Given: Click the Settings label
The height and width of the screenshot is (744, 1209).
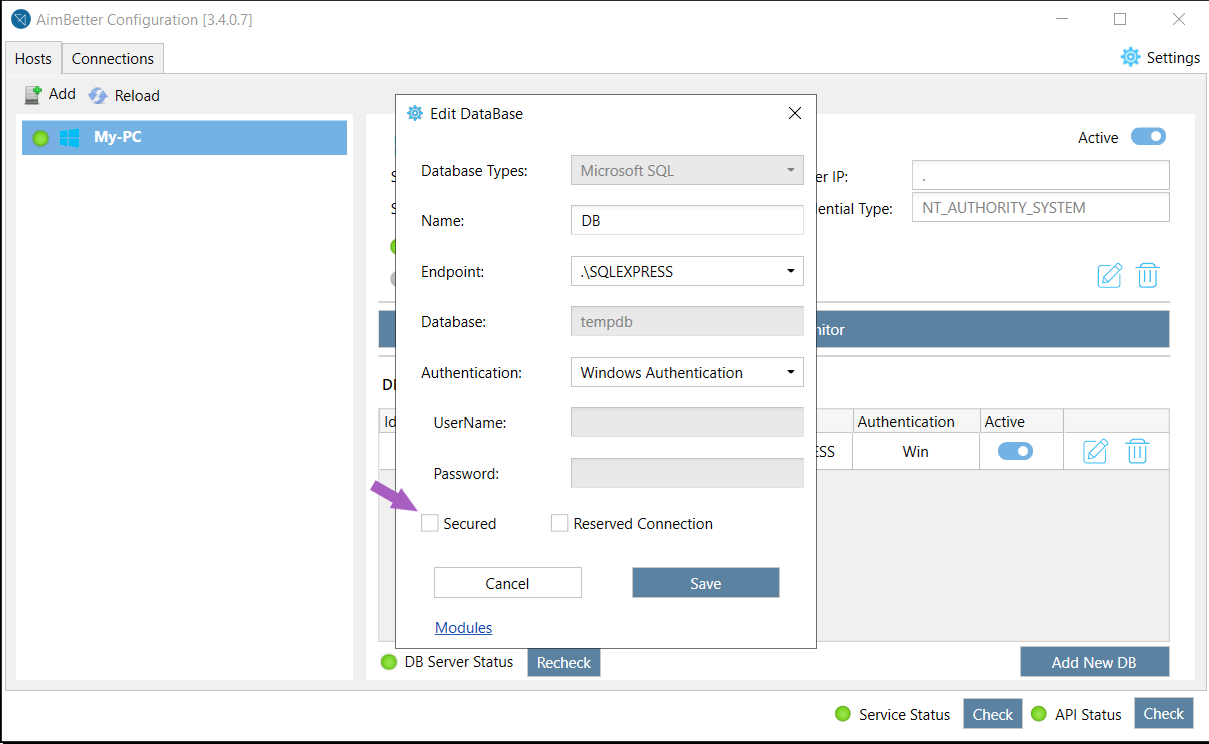Looking at the screenshot, I should click(x=1173, y=57).
